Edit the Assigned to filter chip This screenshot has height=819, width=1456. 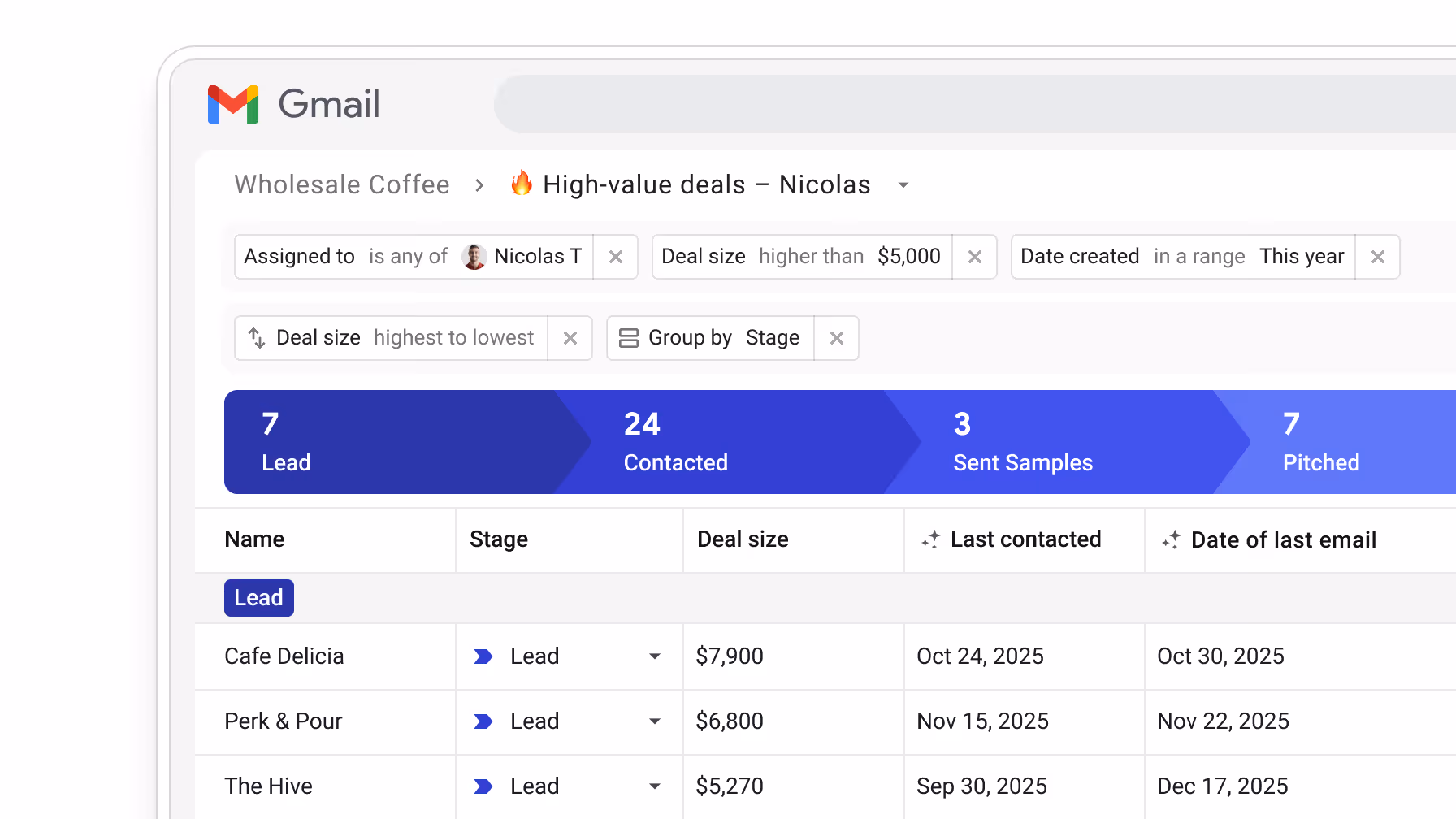point(414,257)
